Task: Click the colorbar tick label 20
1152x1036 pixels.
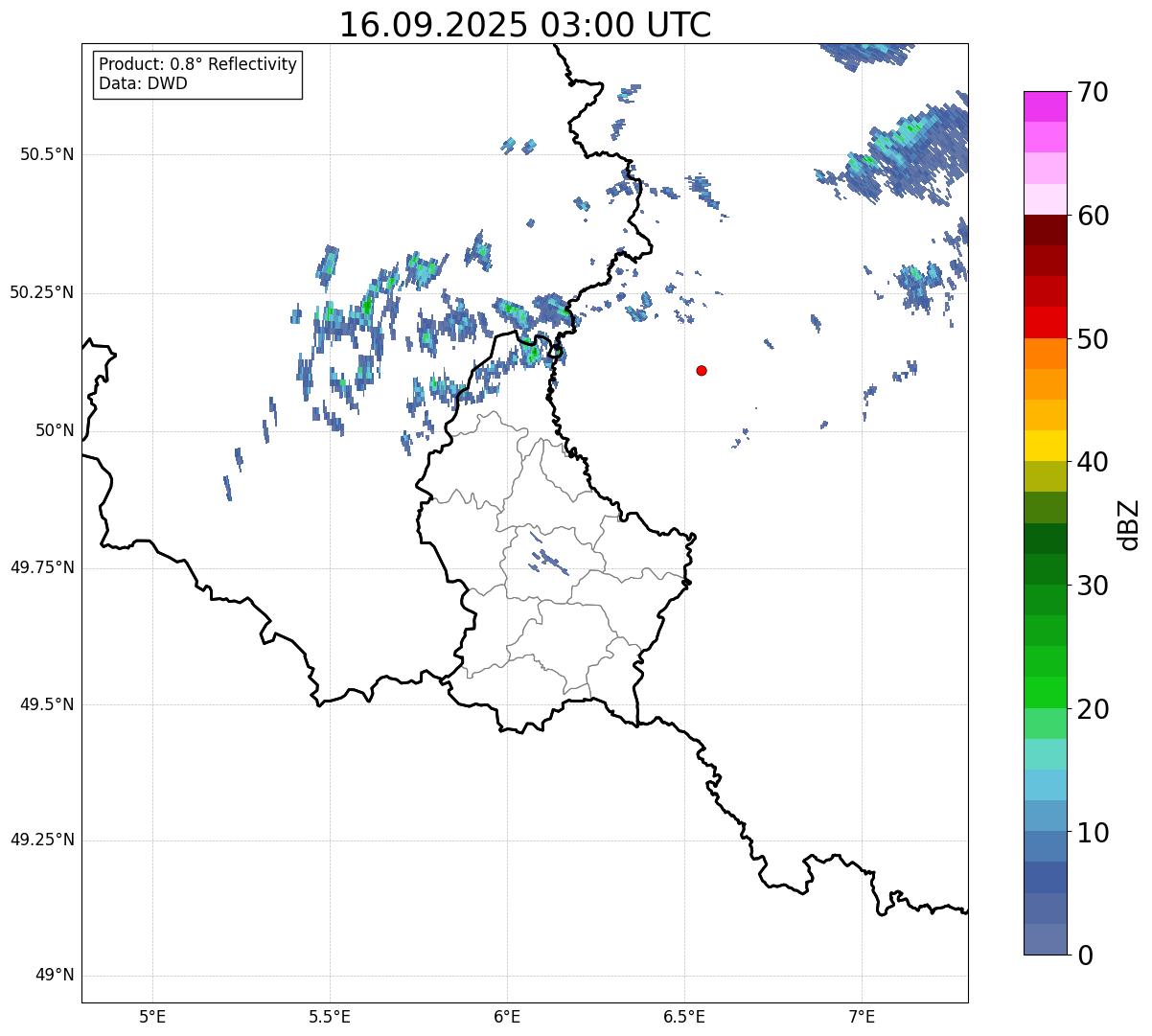Action: 1094,709
